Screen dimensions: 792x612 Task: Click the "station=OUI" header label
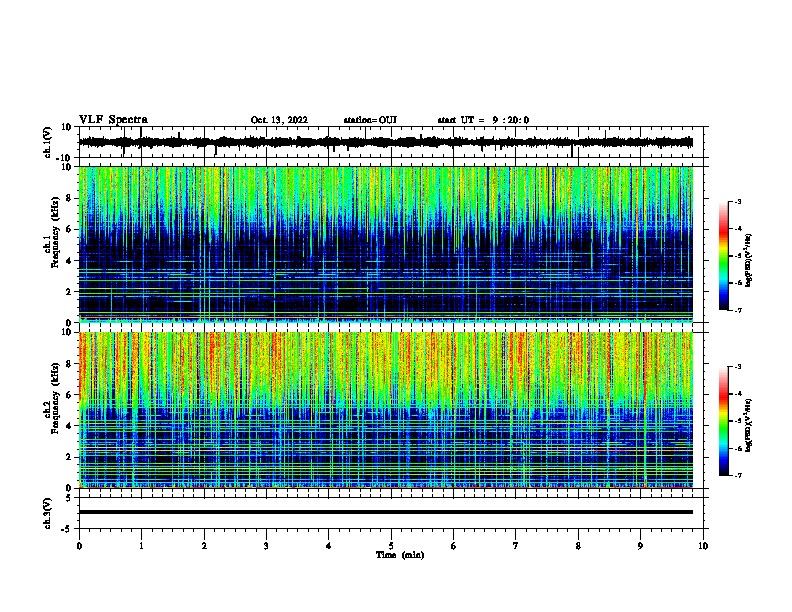point(370,120)
